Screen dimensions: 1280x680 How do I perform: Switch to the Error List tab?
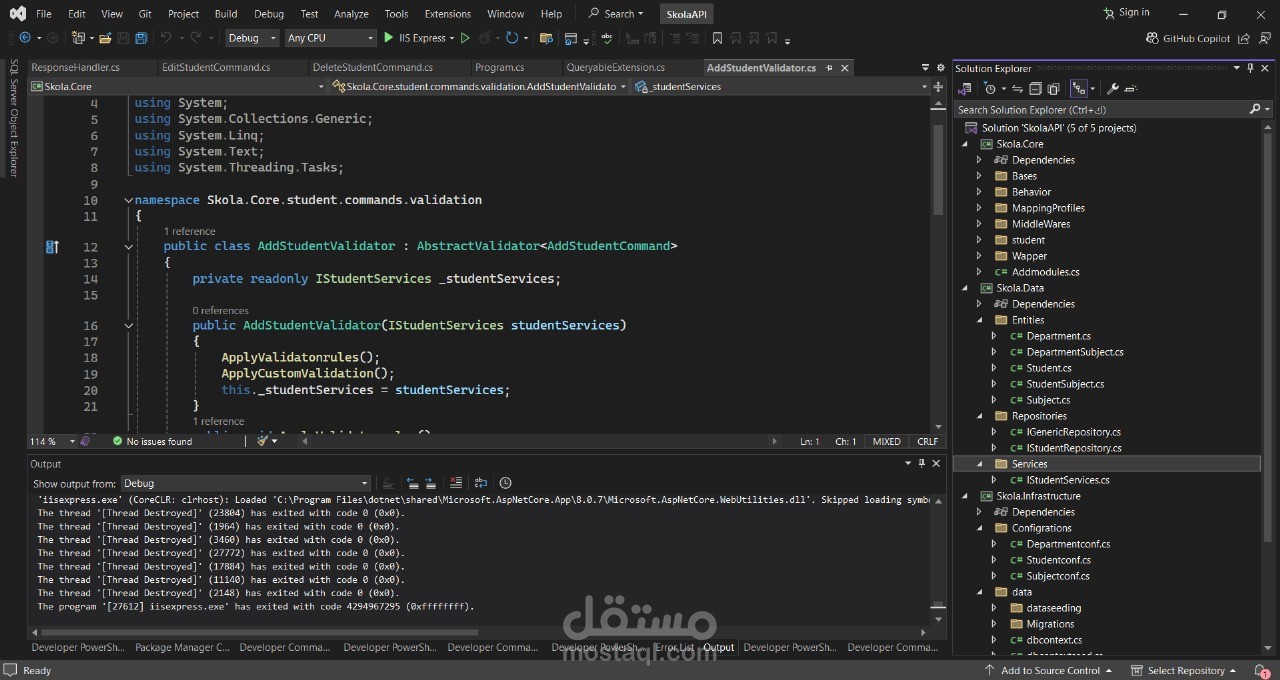pos(674,647)
